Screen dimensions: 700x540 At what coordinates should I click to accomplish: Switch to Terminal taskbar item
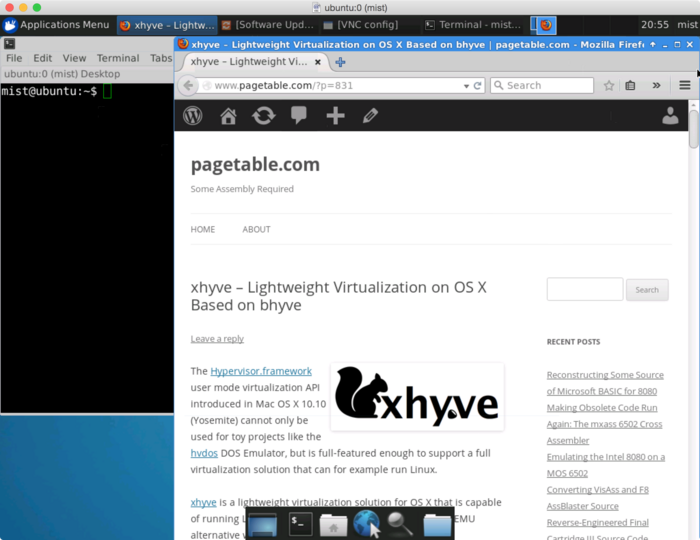click(473, 25)
